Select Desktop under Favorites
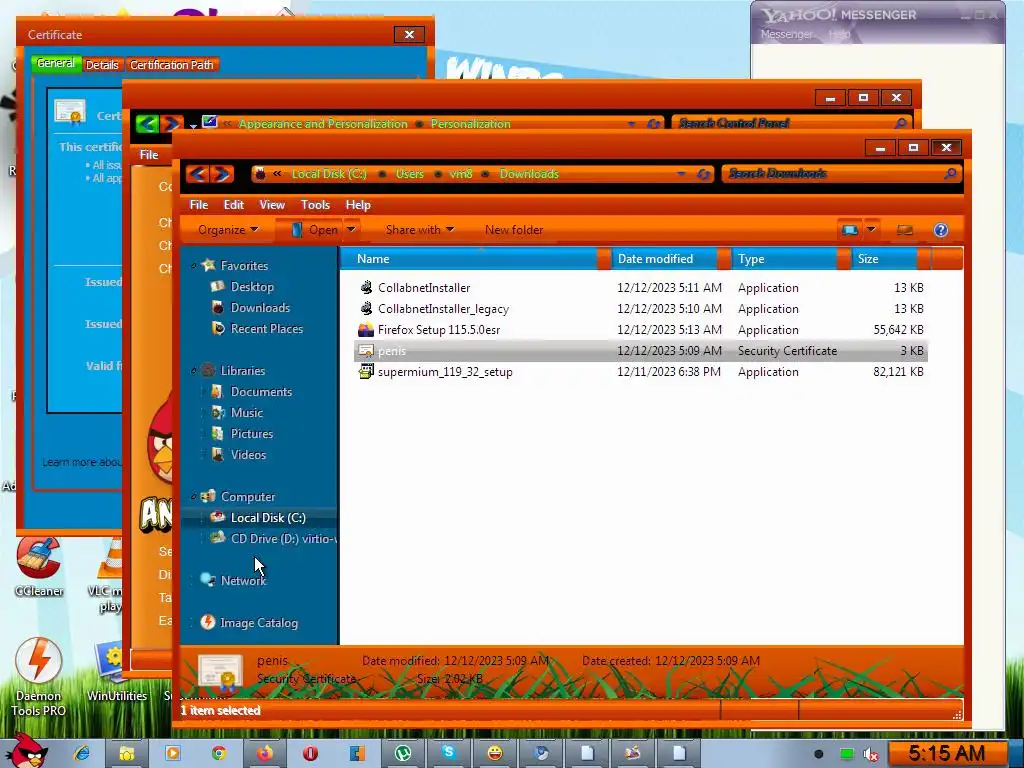 click(252, 287)
